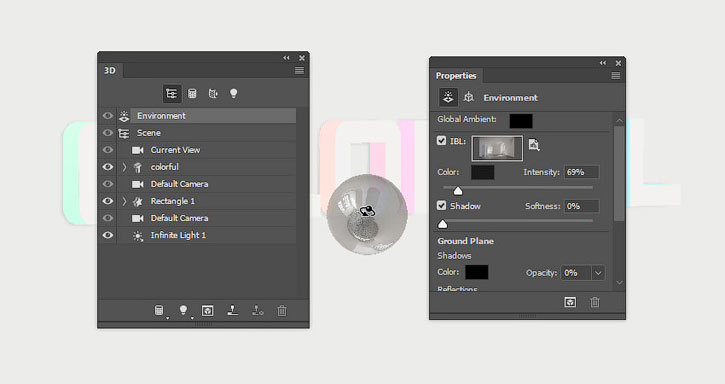Select the Properties panel tab

point(456,75)
